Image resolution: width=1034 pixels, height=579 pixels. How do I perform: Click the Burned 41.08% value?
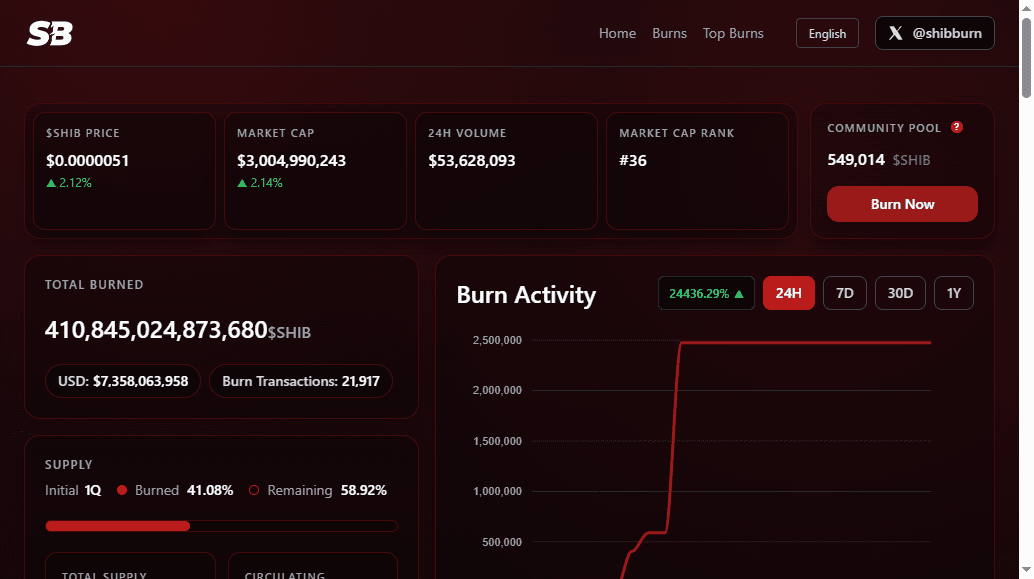tap(210, 490)
